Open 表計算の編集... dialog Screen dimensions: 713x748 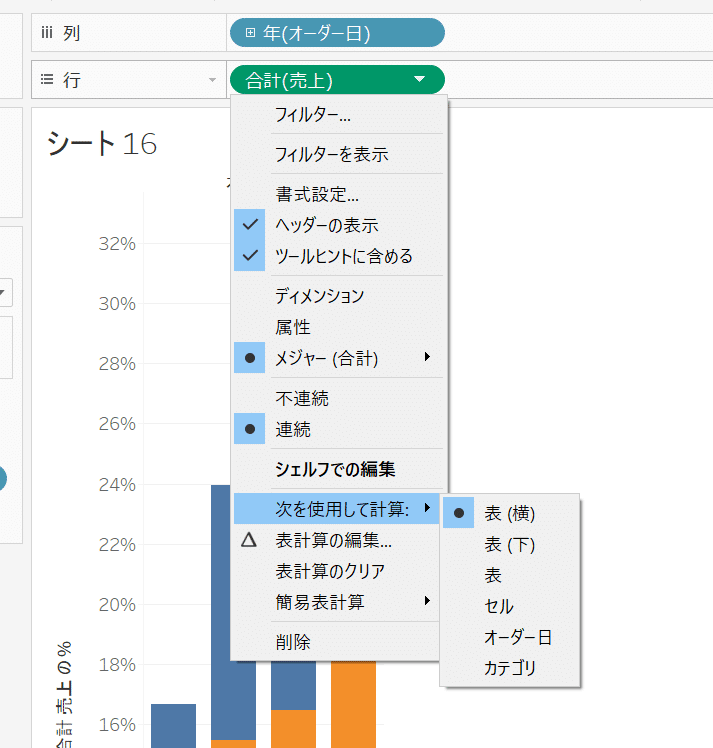click(337, 540)
